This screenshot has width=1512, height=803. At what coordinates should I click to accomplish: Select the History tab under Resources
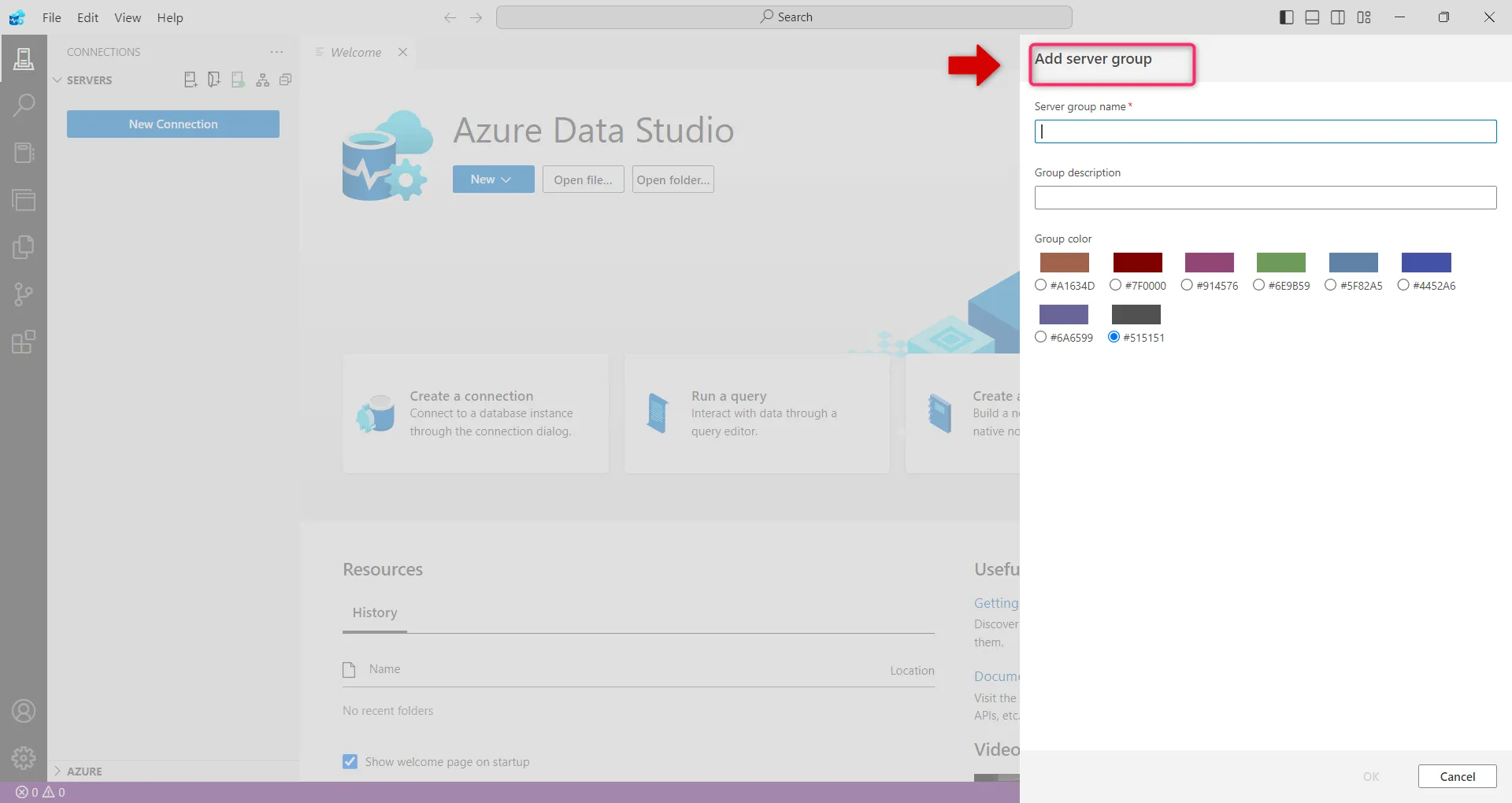(x=375, y=612)
